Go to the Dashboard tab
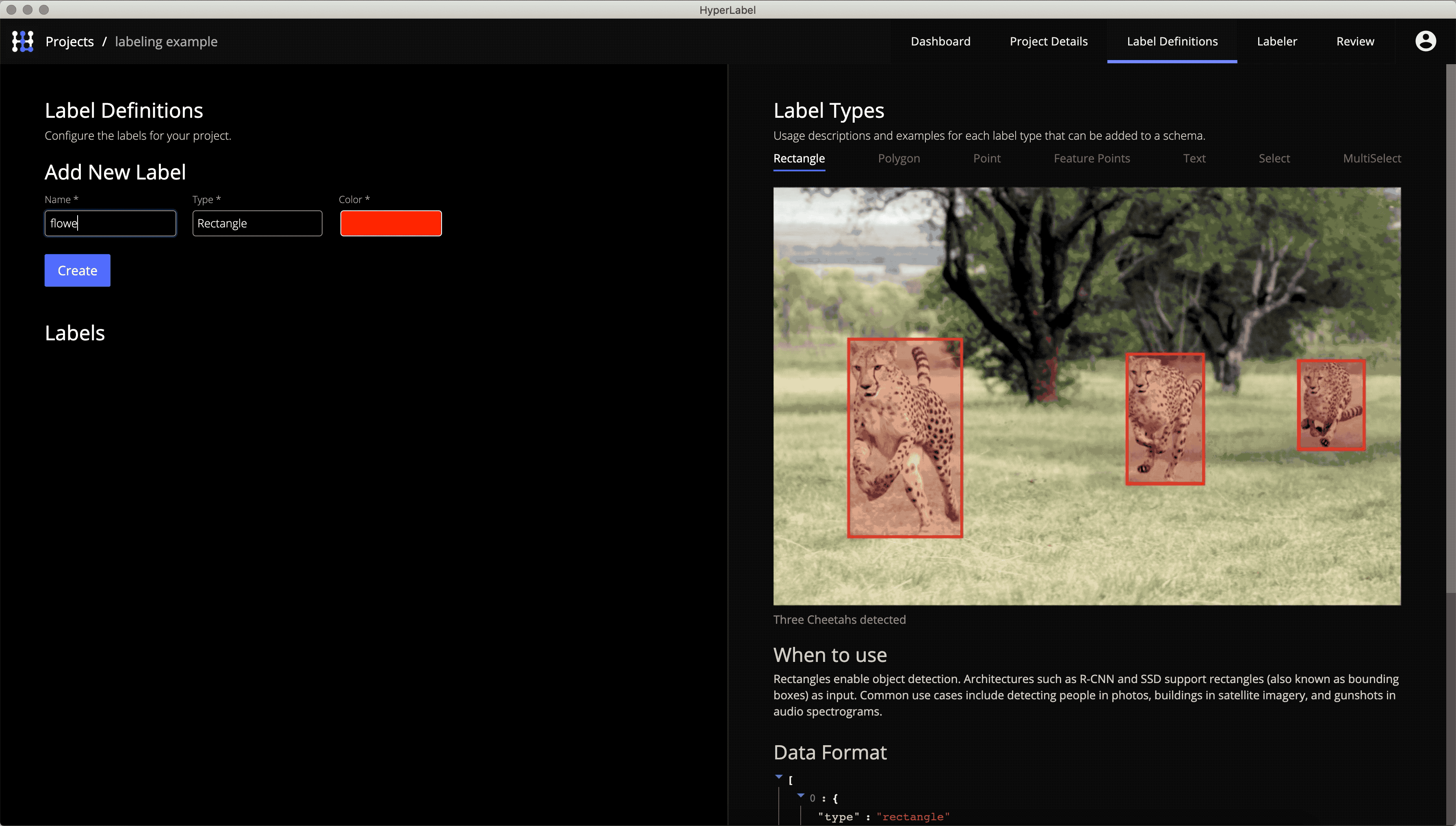Image resolution: width=1456 pixels, height=826 pixels. coord(940,41)
